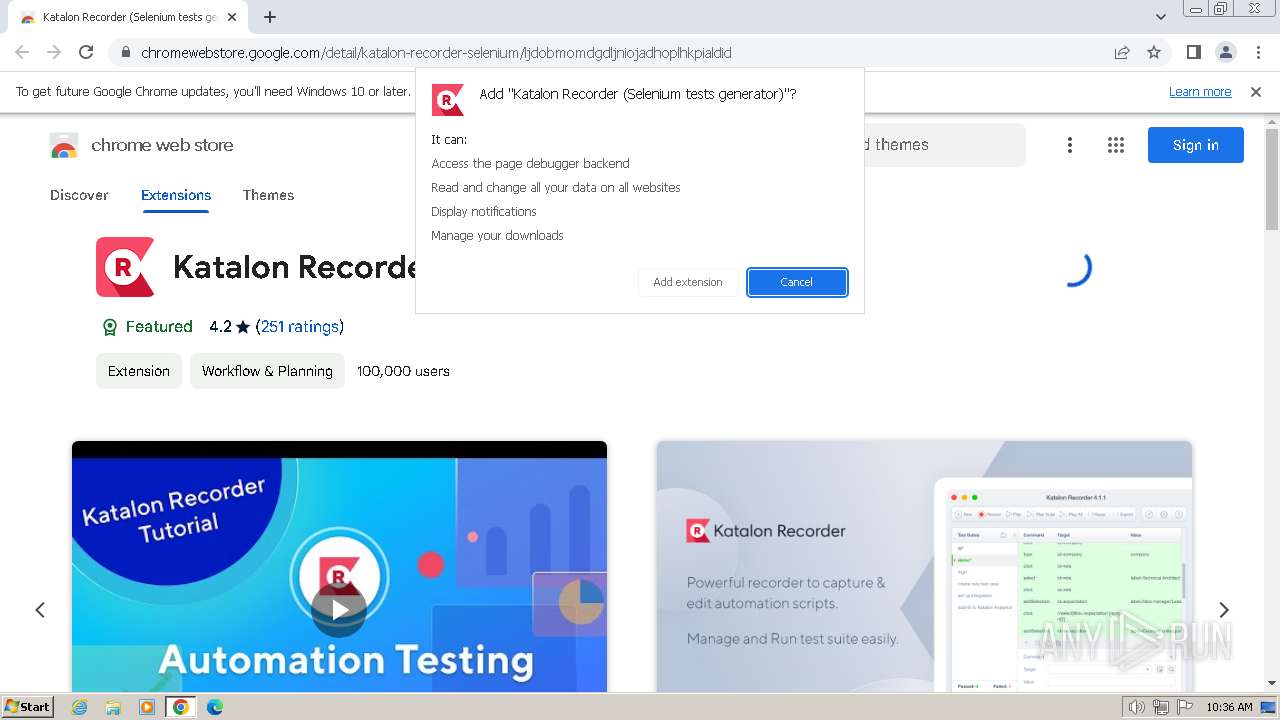Image resolution: width=1280 pixels, height=720 pixels.
Task: Open the Katalon Recorder screenshot thumbnail
Action: (924, 566)
